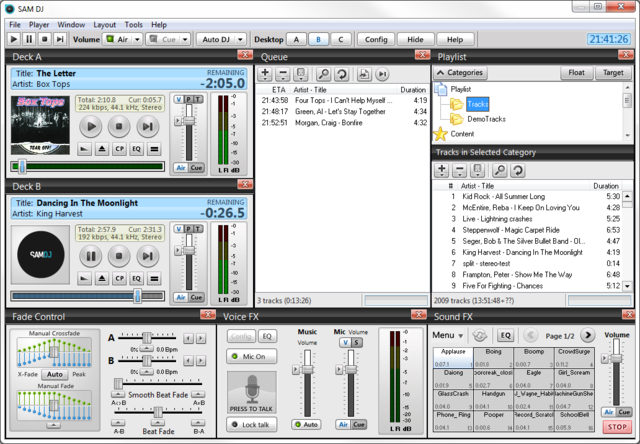Viewport: 640px width, 444px height.
Task: Search tracks in selected category
Action: (x=500, y=170)
